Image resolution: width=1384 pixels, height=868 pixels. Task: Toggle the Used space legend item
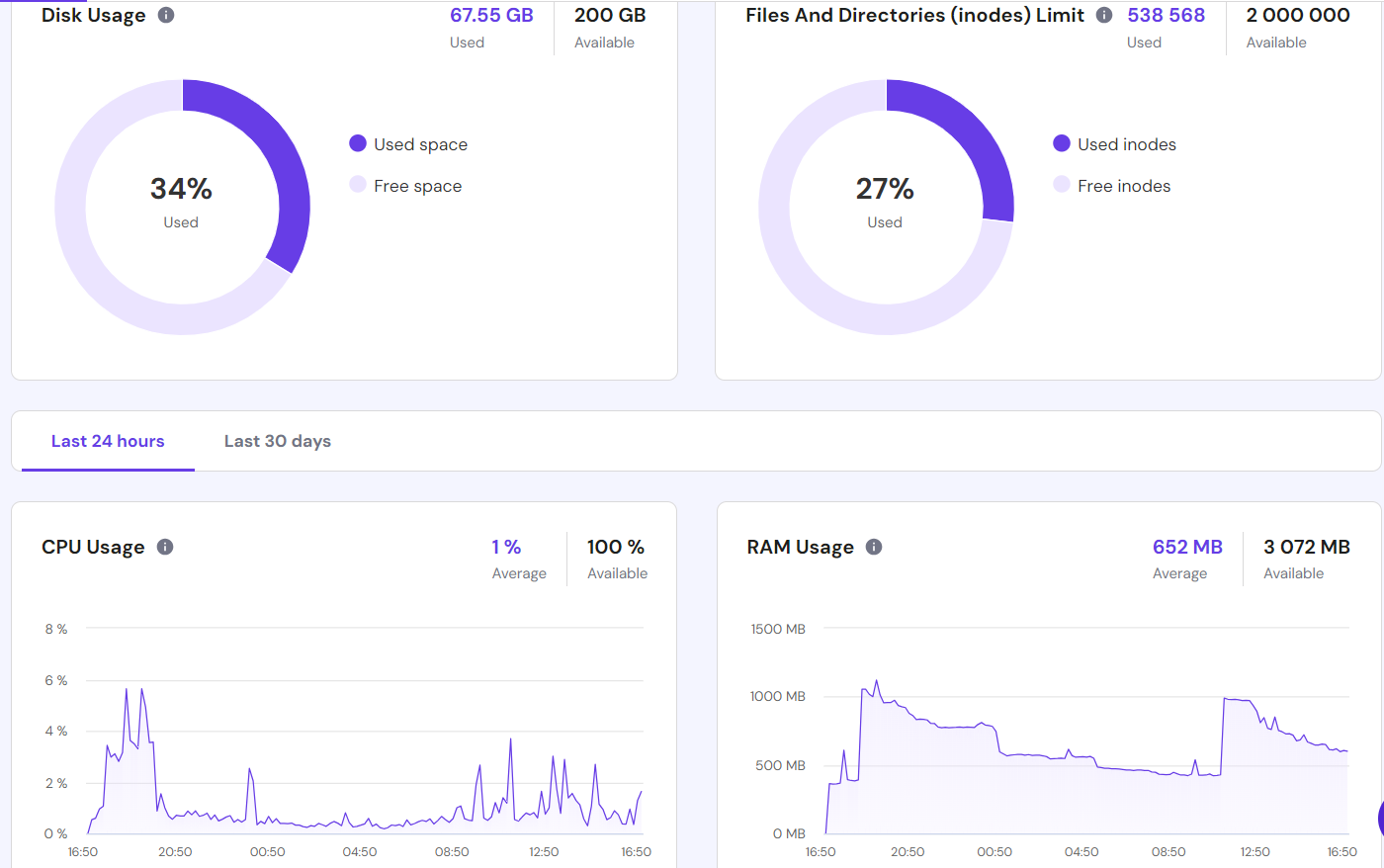tap(408, 144)
